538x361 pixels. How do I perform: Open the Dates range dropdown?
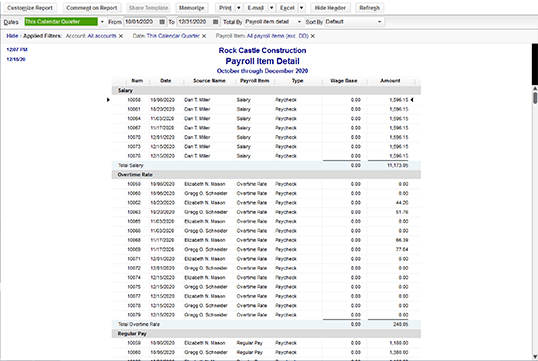coord(102,22)
